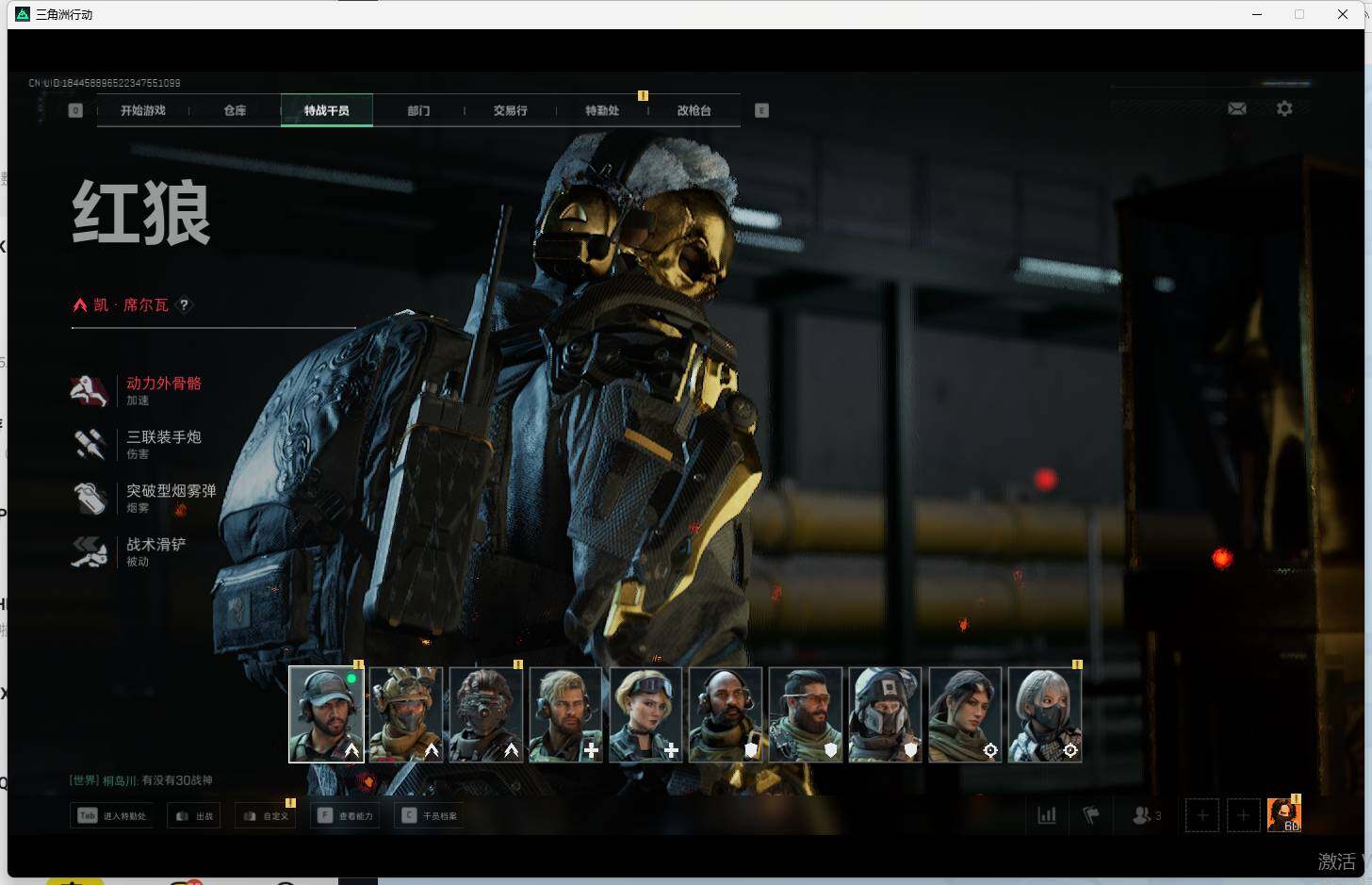Switch to the 开始游戏 tab

click(143, 110)
